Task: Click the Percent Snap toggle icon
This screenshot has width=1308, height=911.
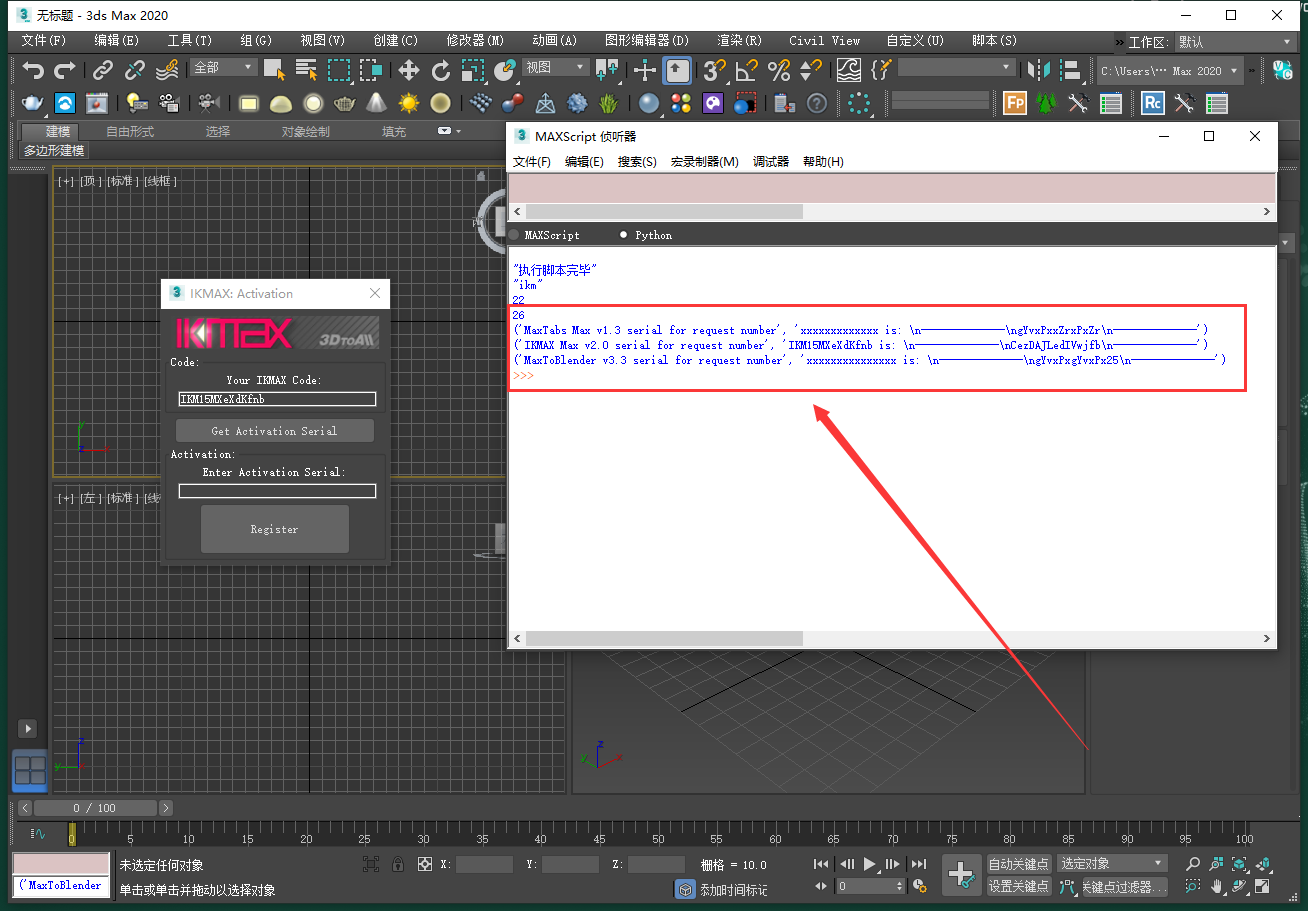Action: click(779, 70)
